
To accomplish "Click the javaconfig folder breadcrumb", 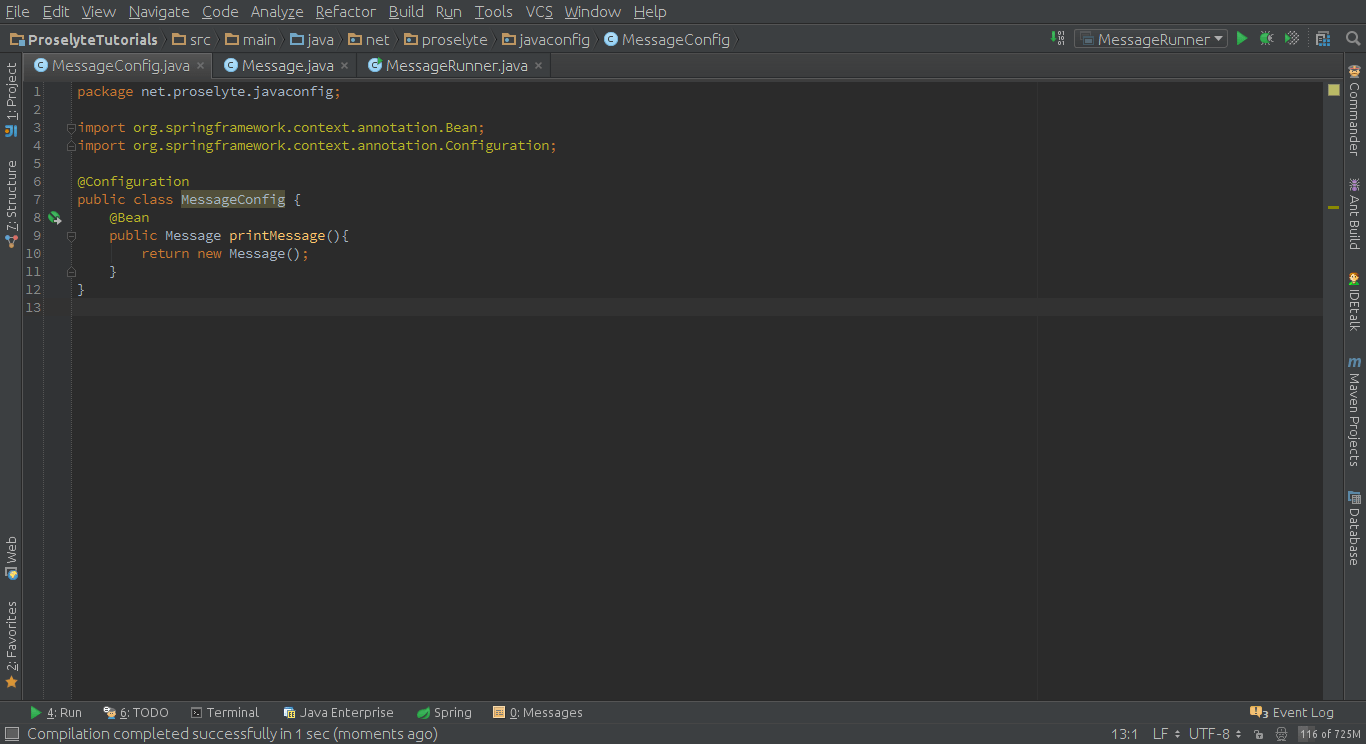I will (546, 40).
